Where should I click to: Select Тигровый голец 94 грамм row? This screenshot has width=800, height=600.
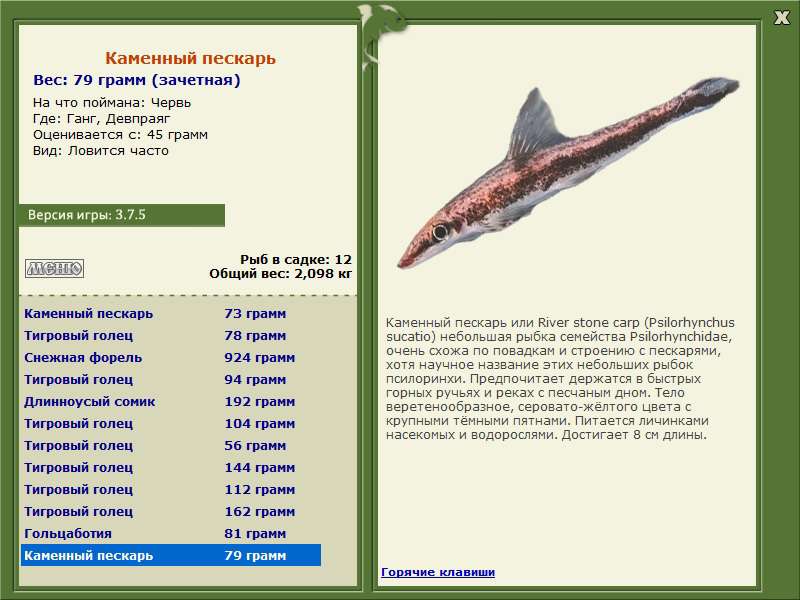click(x=171, y=380)
